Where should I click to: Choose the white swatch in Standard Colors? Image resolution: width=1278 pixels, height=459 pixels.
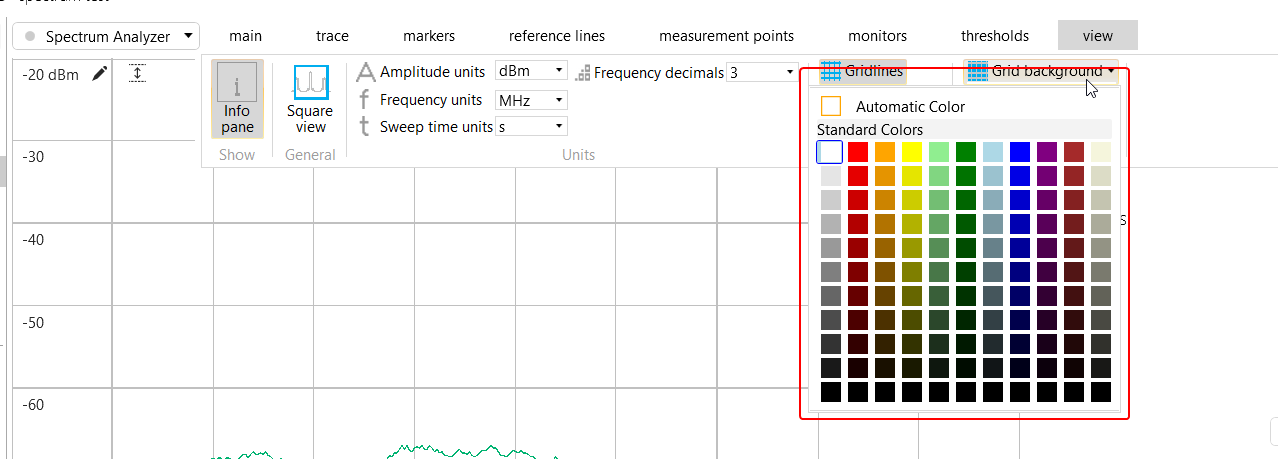(x=830, y=152)
